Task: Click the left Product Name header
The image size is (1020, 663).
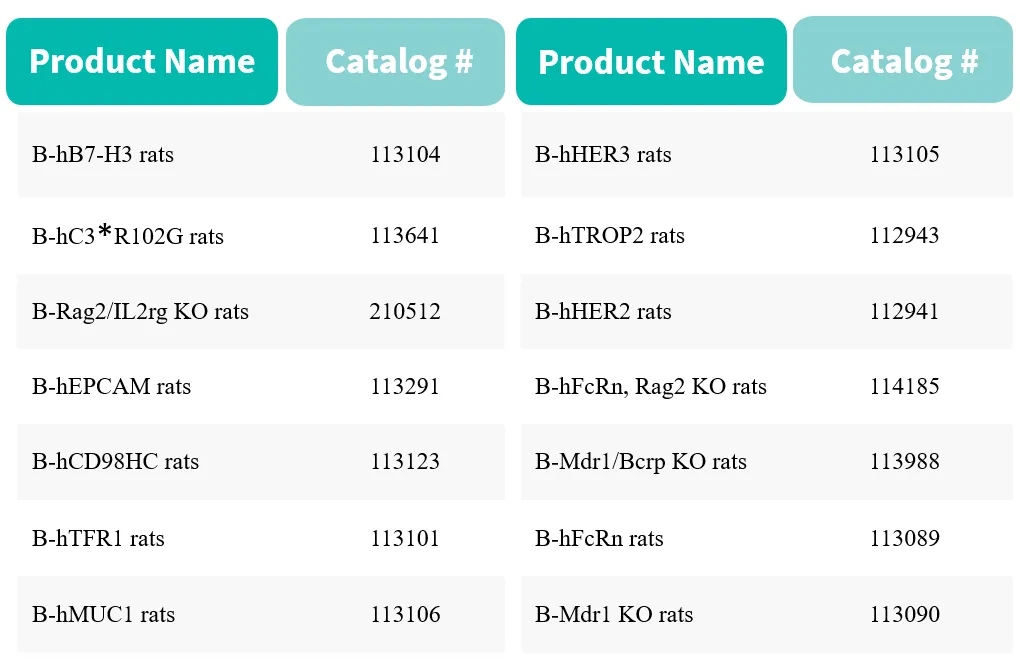Action: pyautogui.click(x=142, y=62)
